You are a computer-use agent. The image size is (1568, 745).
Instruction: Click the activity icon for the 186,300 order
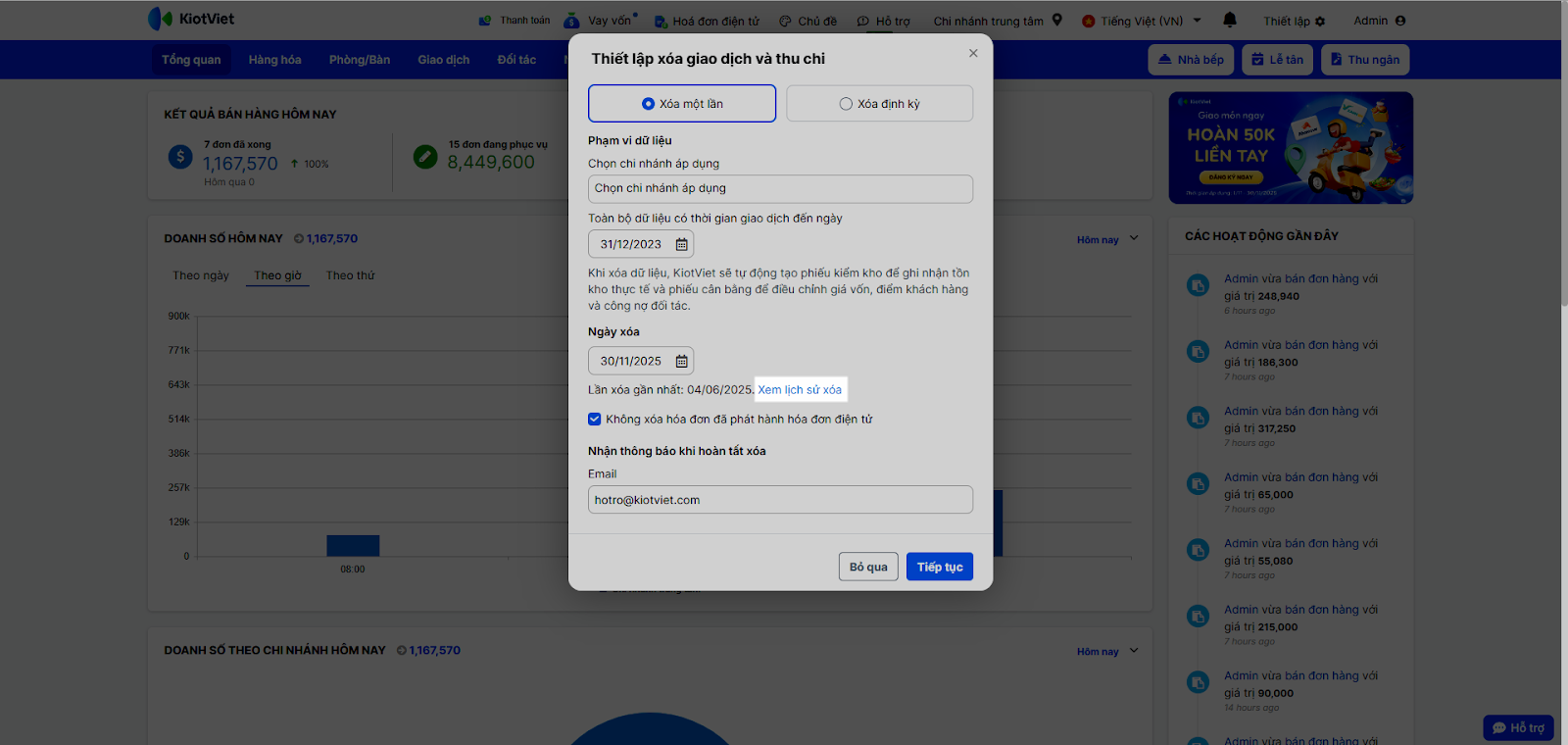click(1198, 351)
